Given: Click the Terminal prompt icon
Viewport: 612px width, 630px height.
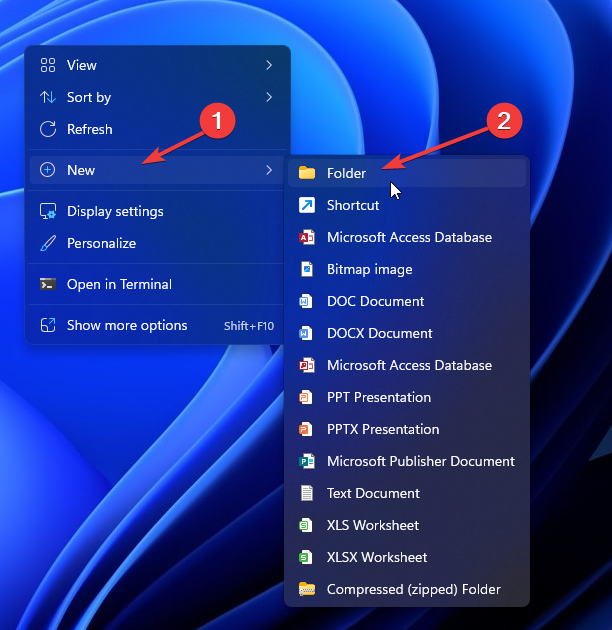Looking at the screenshot, I should (48, 284).
